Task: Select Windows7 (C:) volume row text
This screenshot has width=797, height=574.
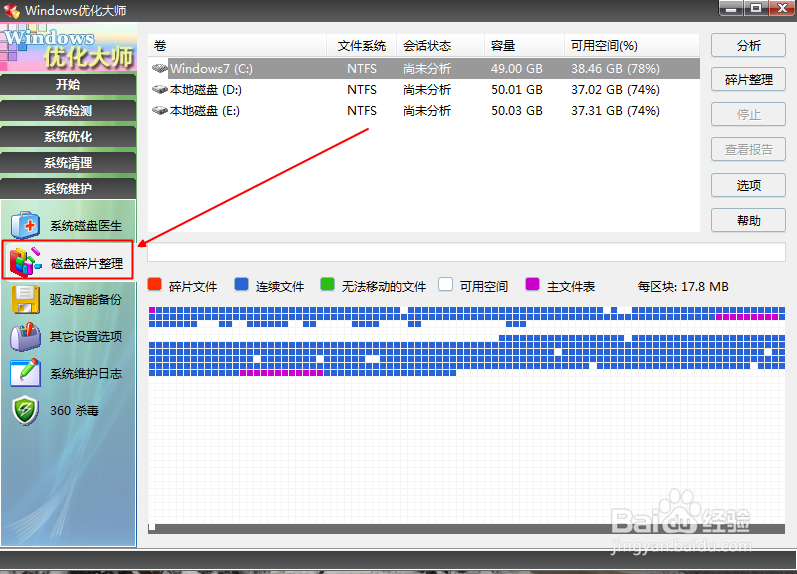Action: pyautogui.click(x=211, y=69)
